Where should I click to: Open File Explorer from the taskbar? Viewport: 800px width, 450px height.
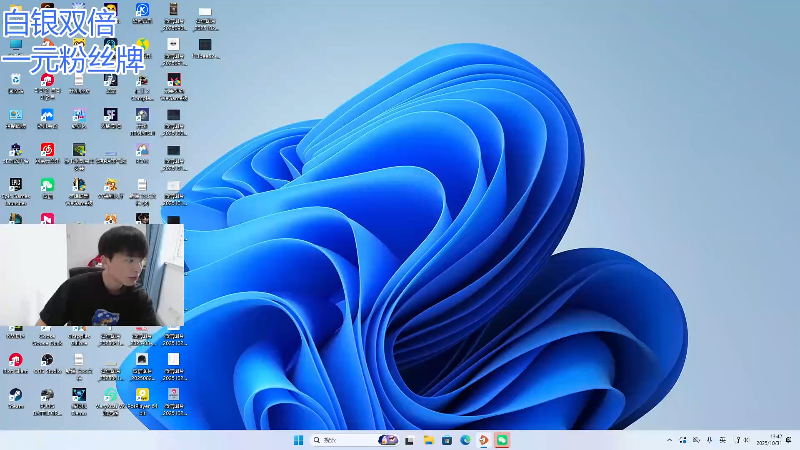point(428,440)
